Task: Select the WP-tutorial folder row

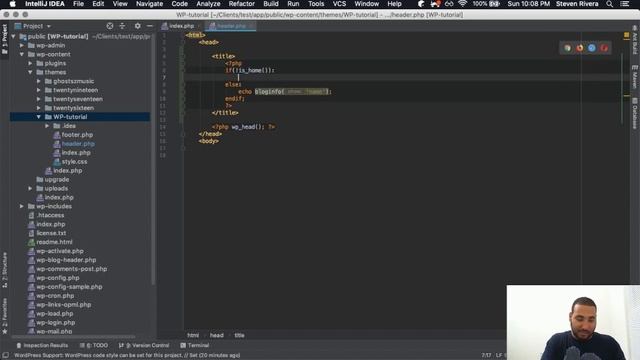Action: [x=80, y=117]
